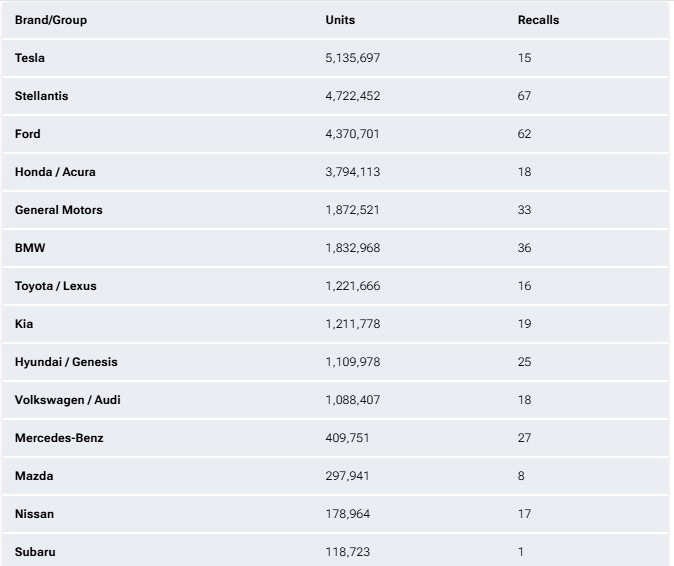Click the Hyundai / Genesis row label
Screen dimensions: 674x566
(66, 362)
